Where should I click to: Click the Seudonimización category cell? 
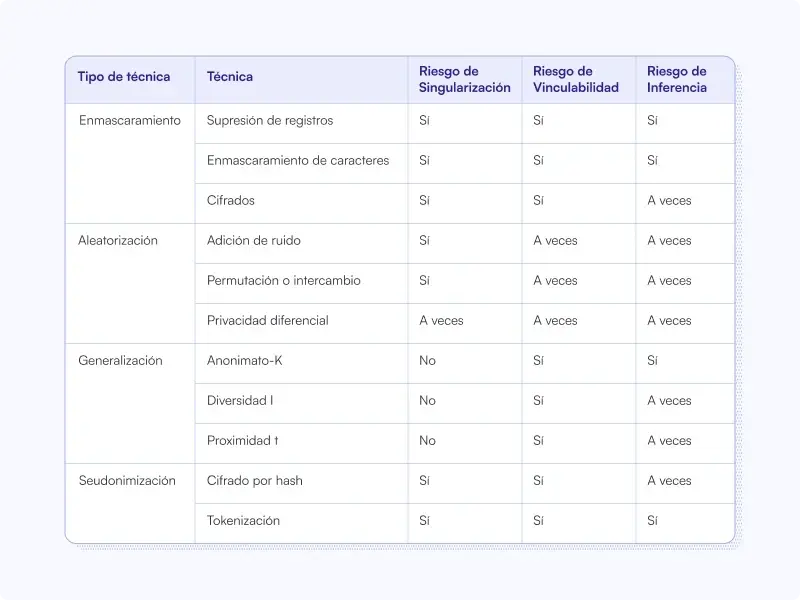coord(130,503)
